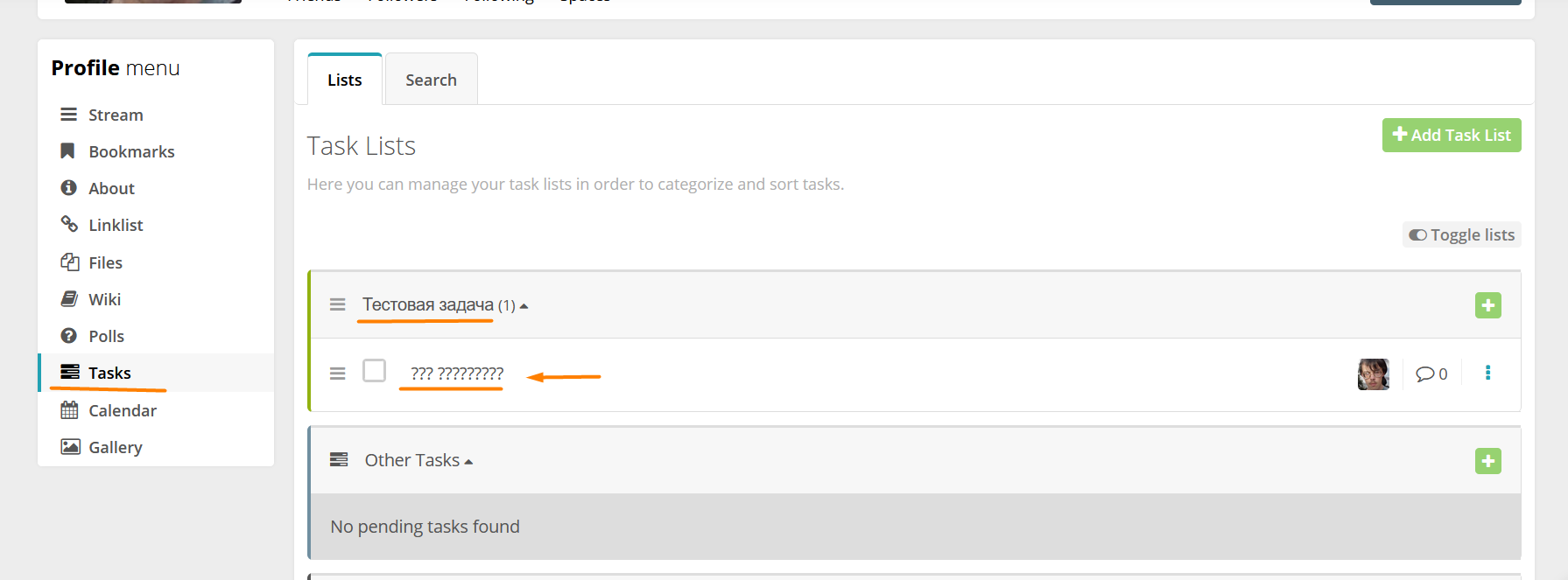Open the kebab menu on the task row

click(x=1488, y=373)
